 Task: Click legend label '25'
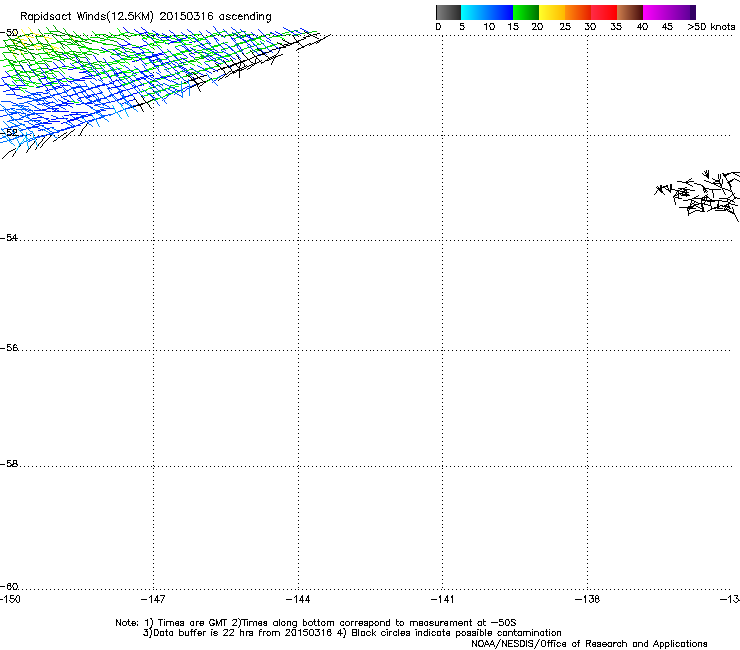click(565, 27)
